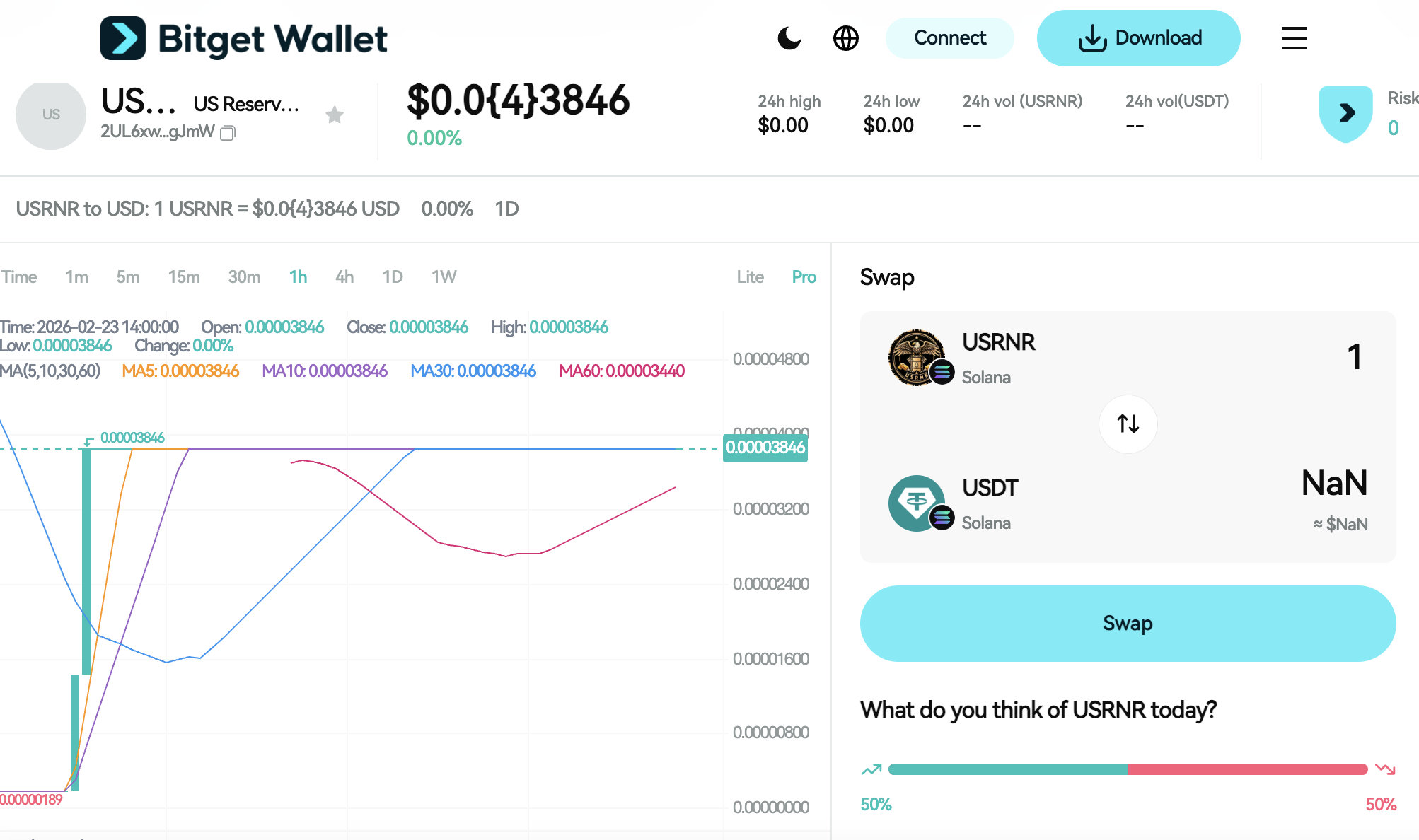The width and height of the screenshot is (1419, 840).
Task: Edit the USRNR swap amount field
Action: 1353,357
